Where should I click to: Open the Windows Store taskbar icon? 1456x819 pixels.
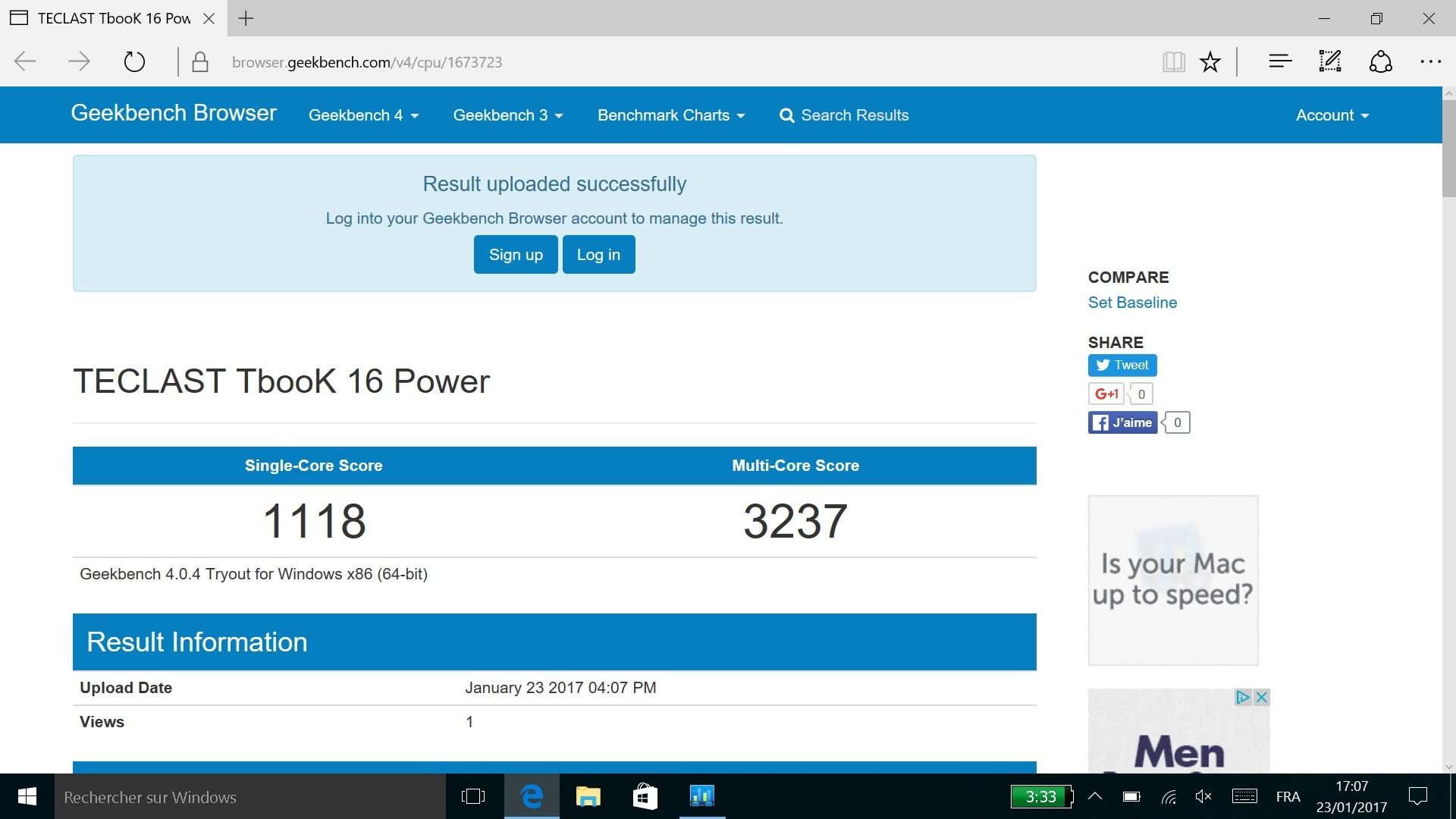[645, 796]
